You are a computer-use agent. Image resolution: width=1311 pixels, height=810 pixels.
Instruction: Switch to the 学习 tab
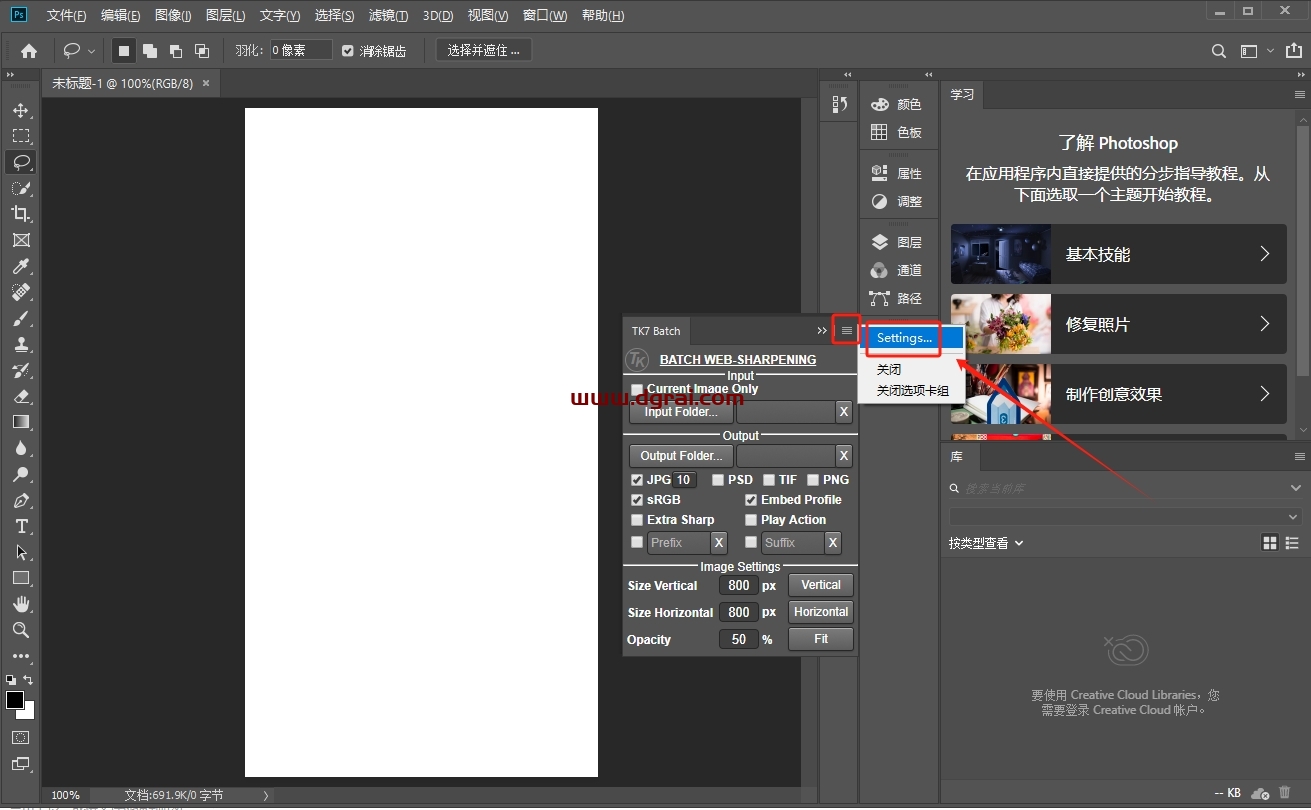click(x=962, y=94)
